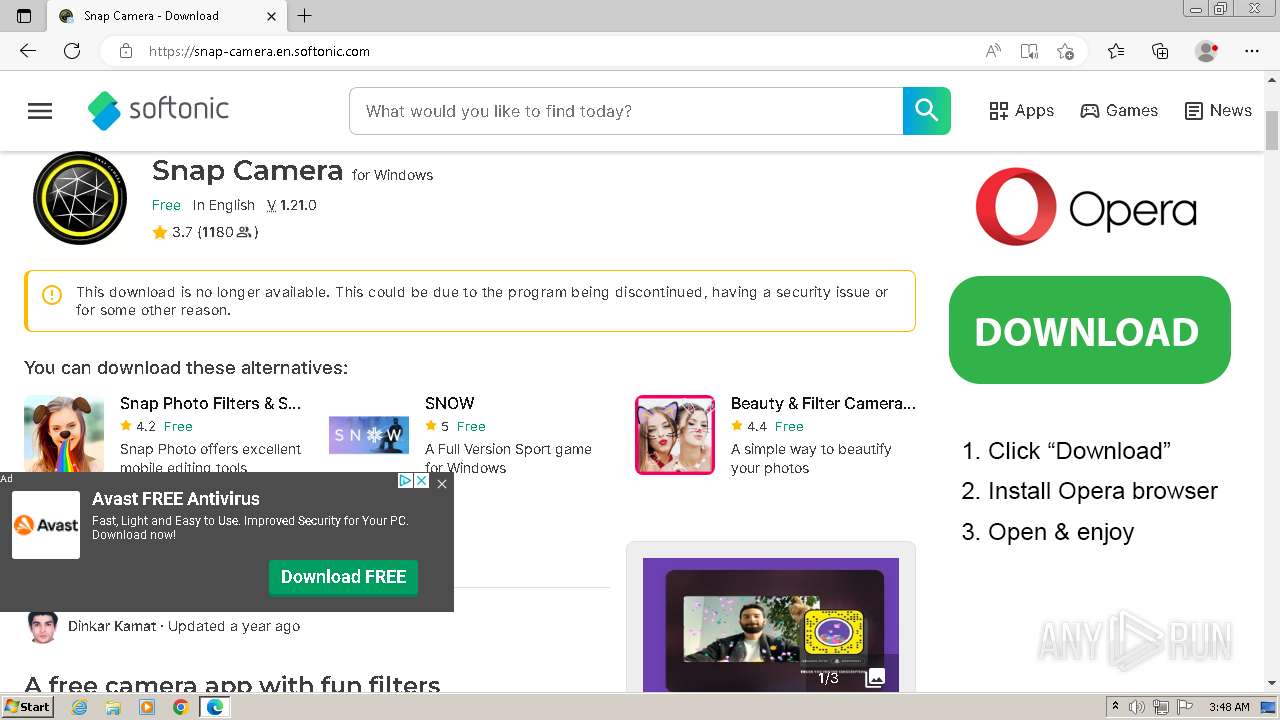Screen dimensions: 1280x720
Task: Open the Games section
Action: [1119, 111]
